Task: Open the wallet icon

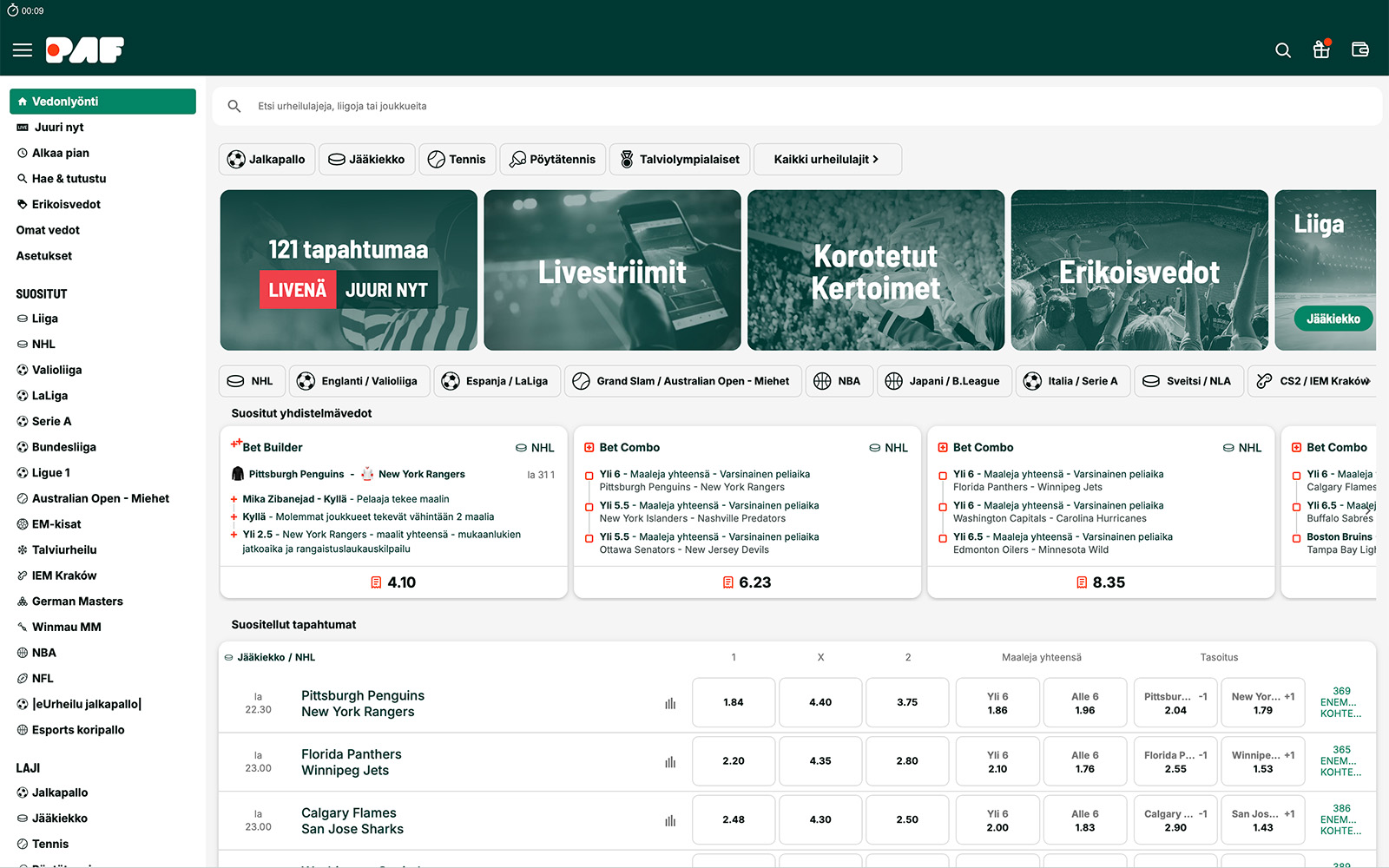Action: (x=1360, y=49)
